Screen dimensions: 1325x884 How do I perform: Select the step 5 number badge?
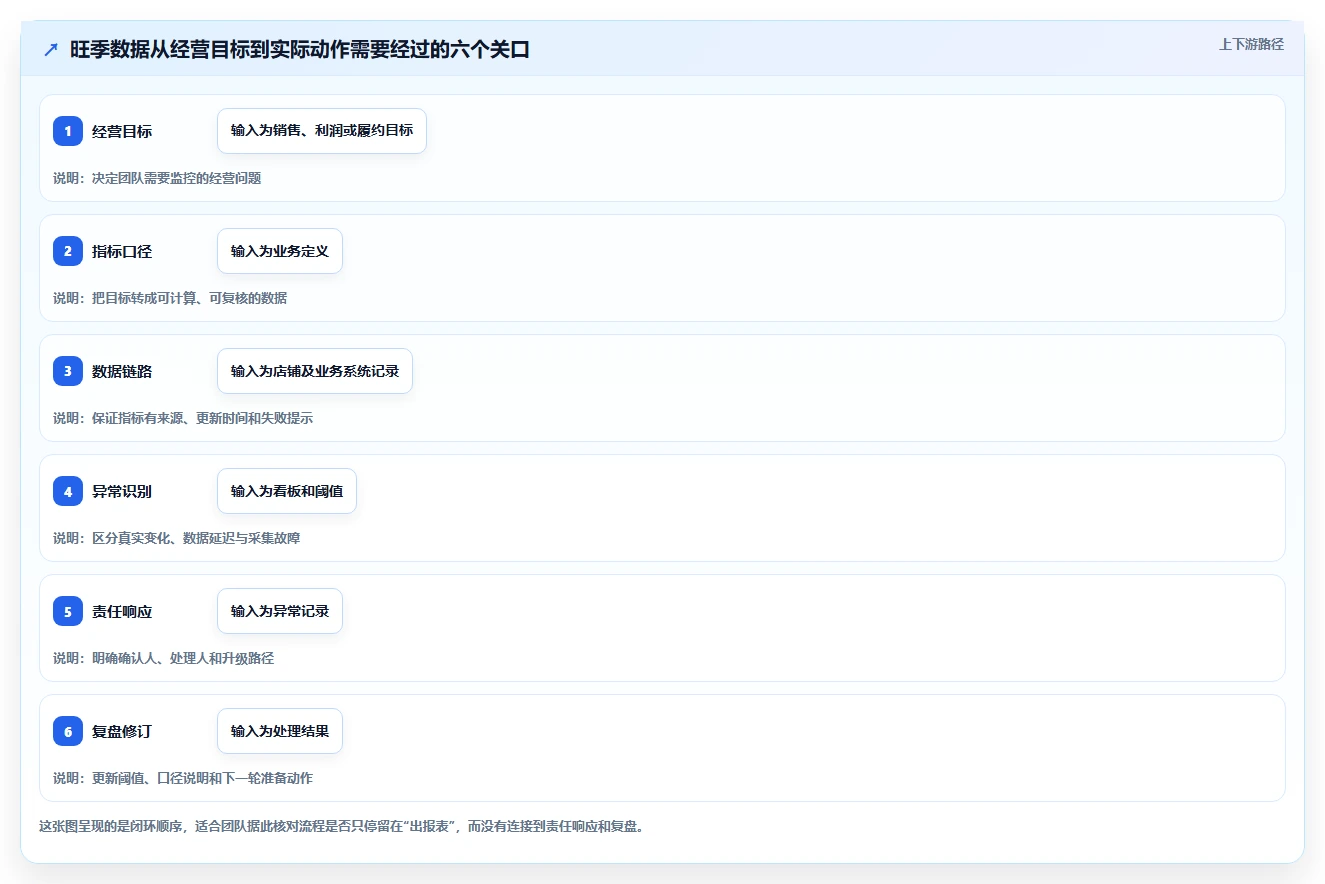click(68, 611)
